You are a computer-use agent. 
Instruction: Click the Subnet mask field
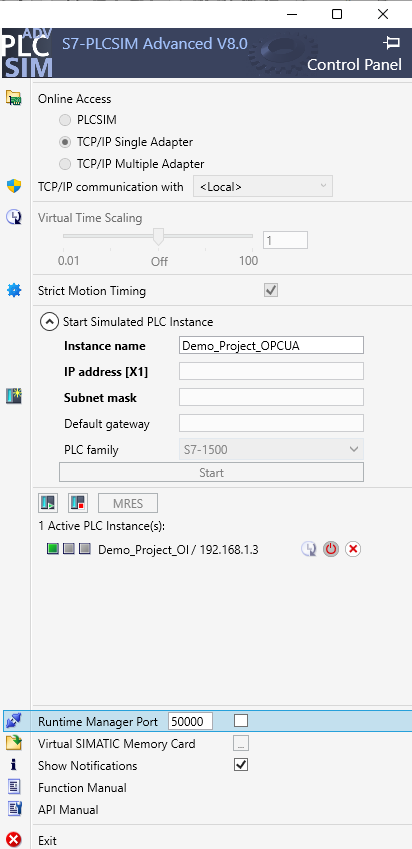271,397
